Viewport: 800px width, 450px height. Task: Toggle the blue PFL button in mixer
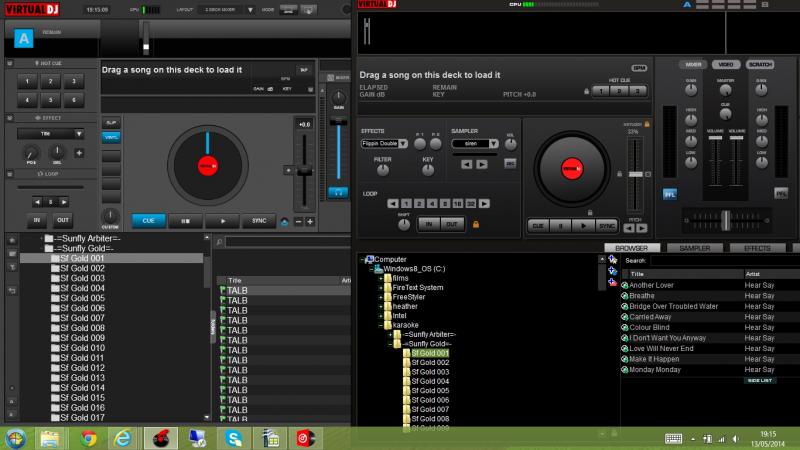coord(669,194)
